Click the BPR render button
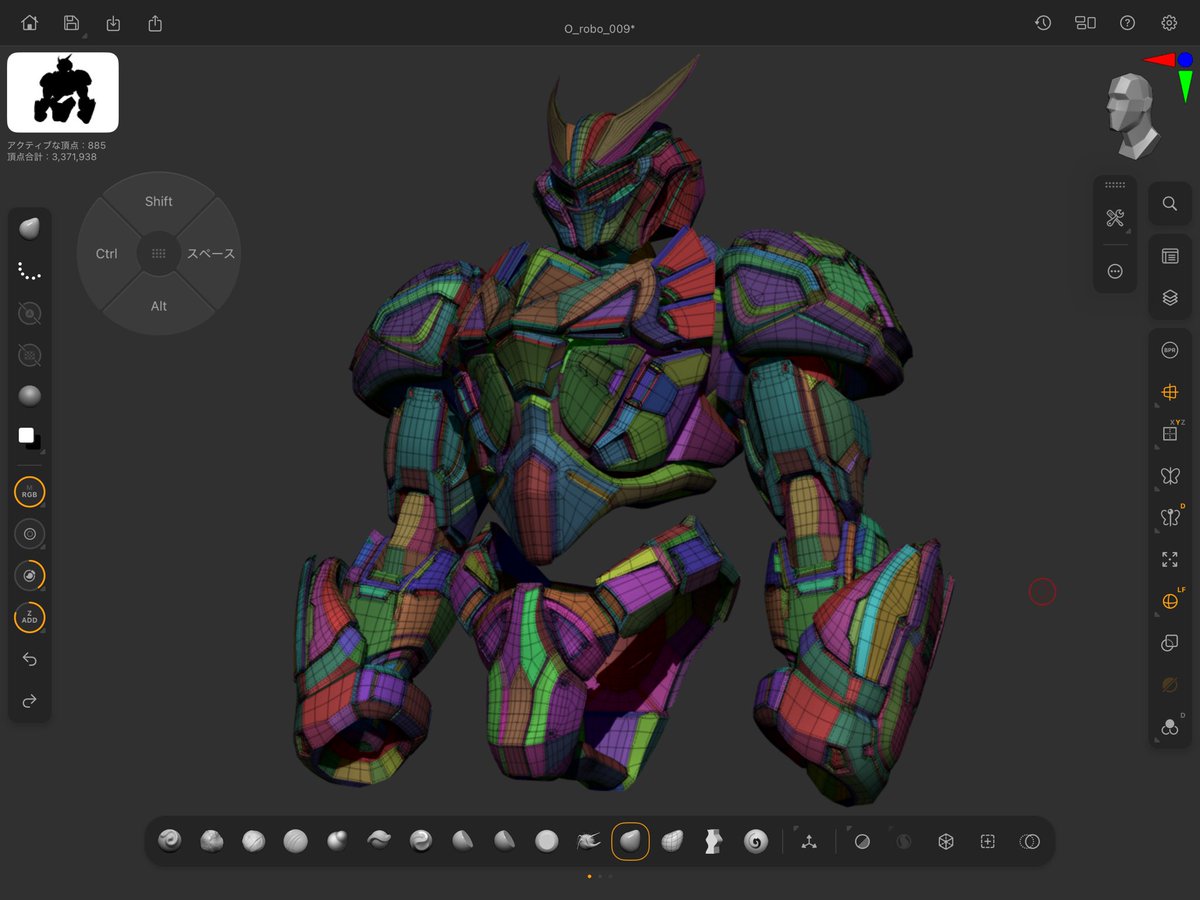This screenshot has height=900, width=1200. 1169,351
